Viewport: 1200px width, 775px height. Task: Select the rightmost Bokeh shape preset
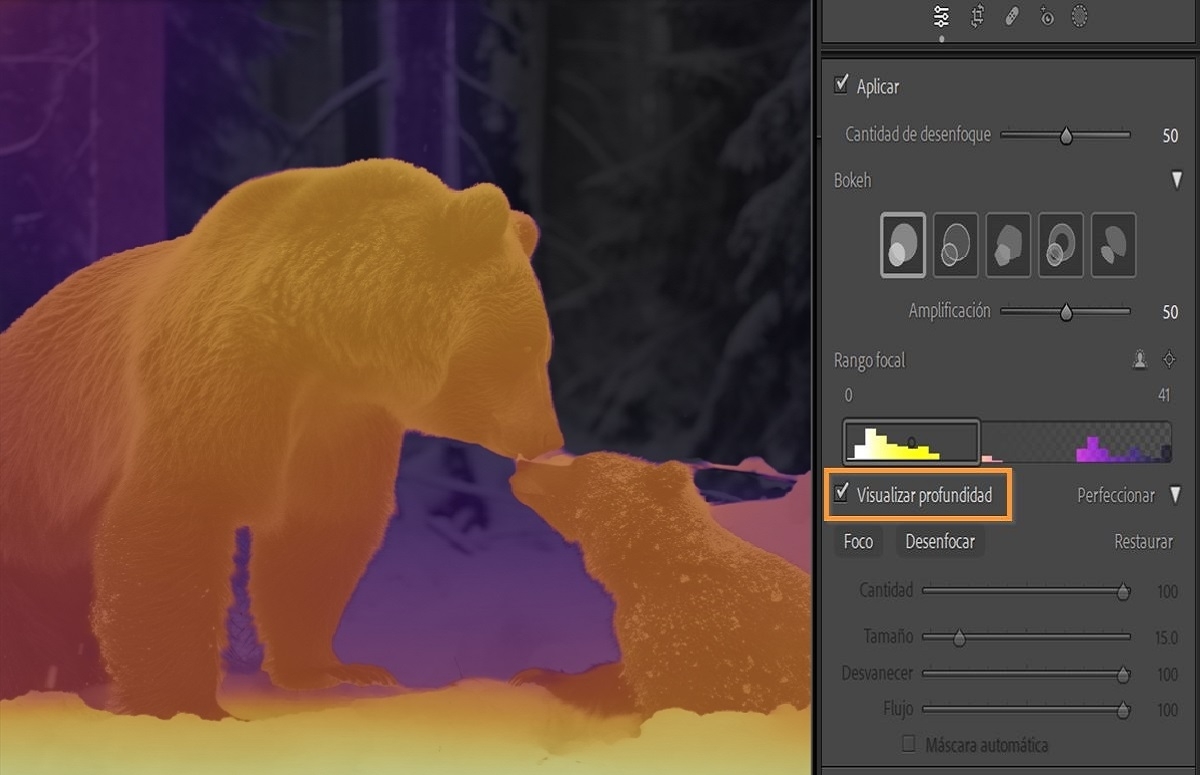click(x=1113, y=244)
